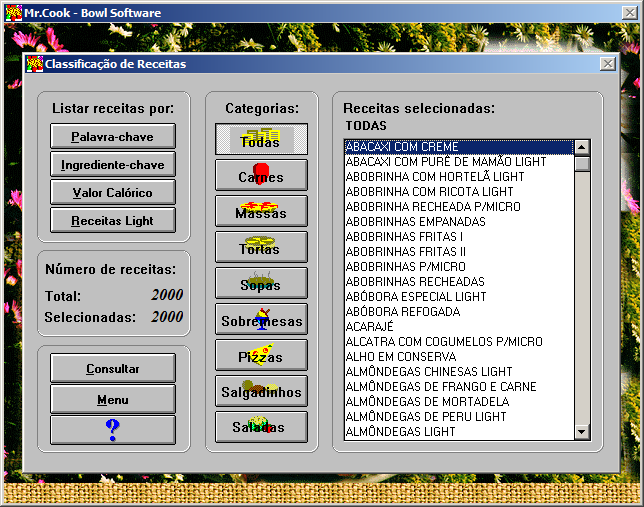Show Receitas Light recipes
Screen dimensions: 644x507
113,220
